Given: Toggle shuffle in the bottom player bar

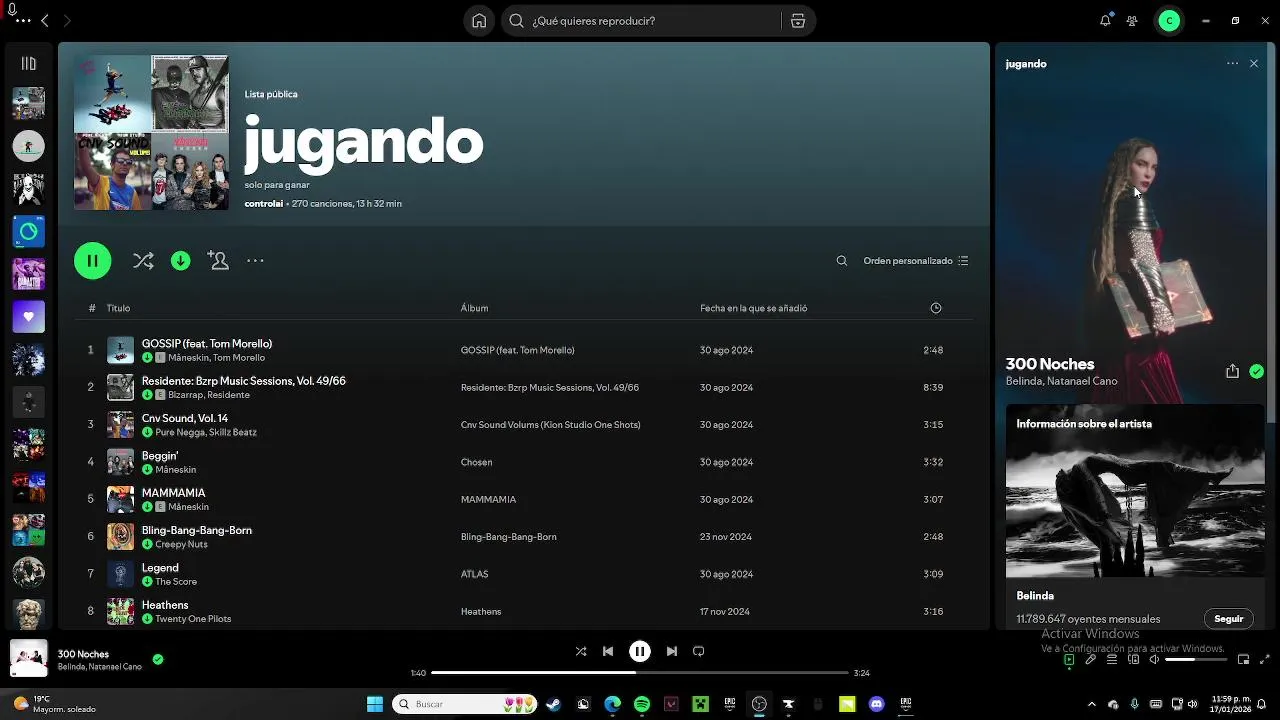Looking at the screenshot, I should [x=581, y=651].
